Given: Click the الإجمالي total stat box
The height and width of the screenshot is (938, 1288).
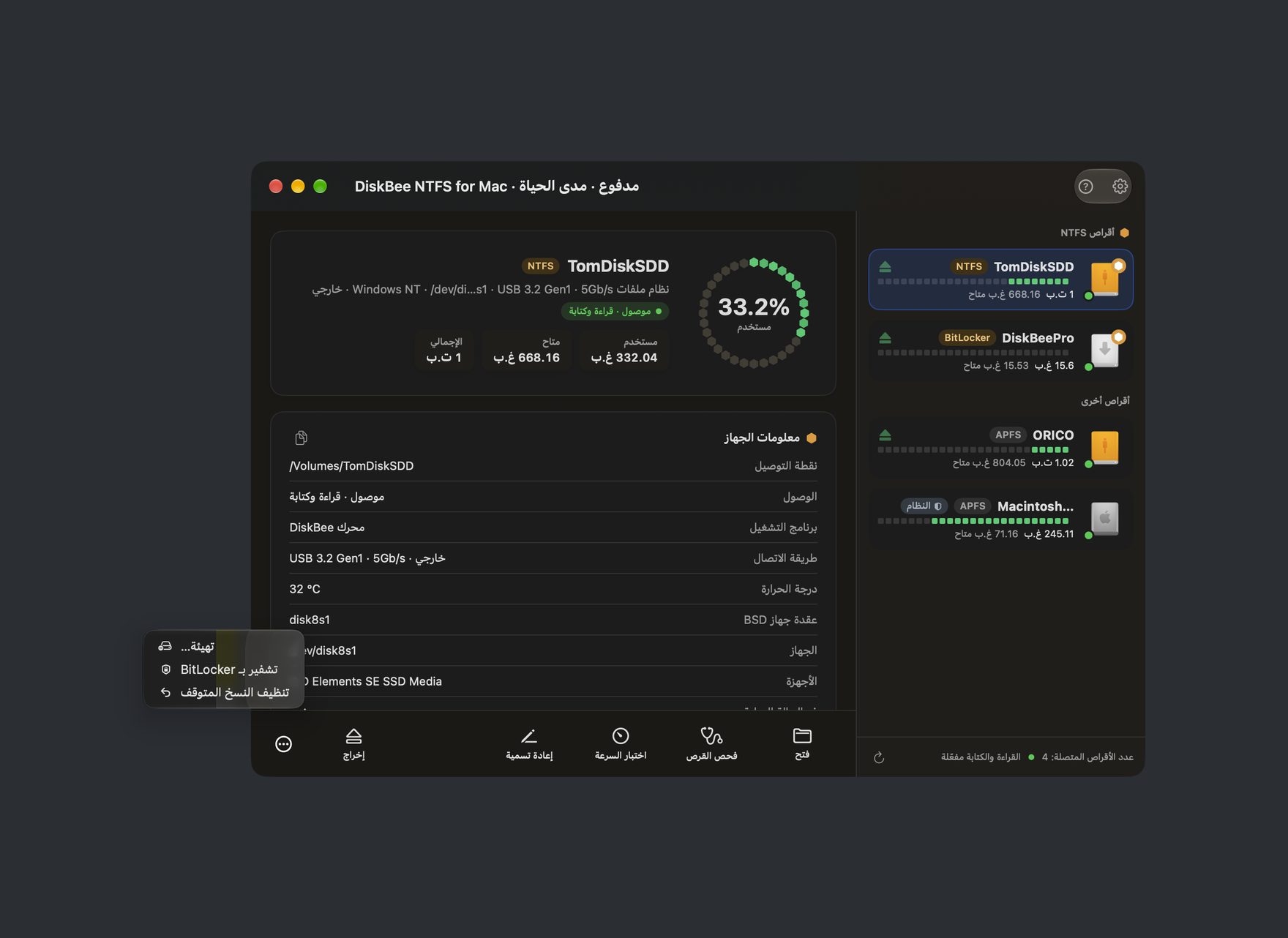Looking at the screenshot, I should pos(443,350).
